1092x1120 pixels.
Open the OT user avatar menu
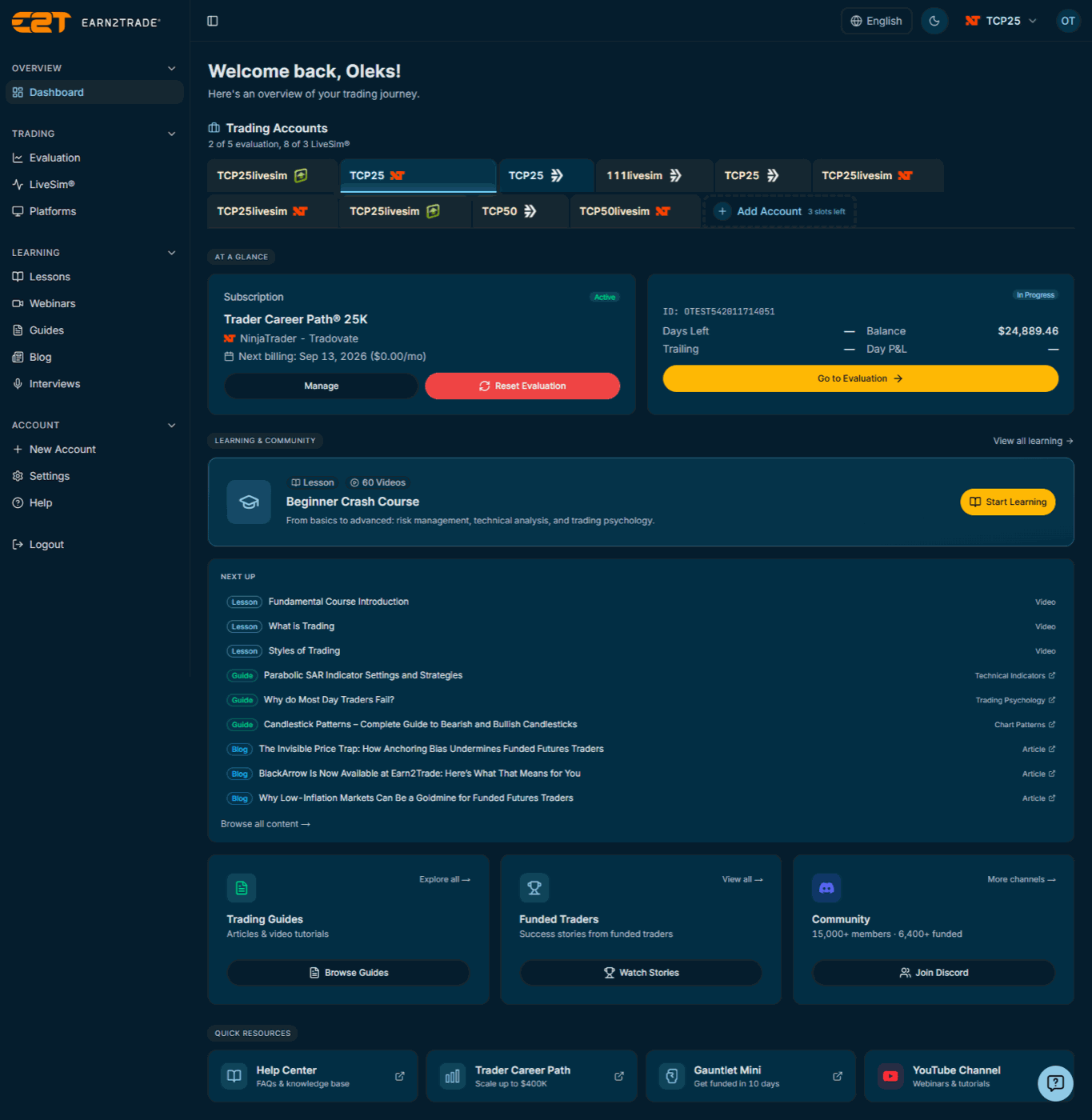point(1067,21)
